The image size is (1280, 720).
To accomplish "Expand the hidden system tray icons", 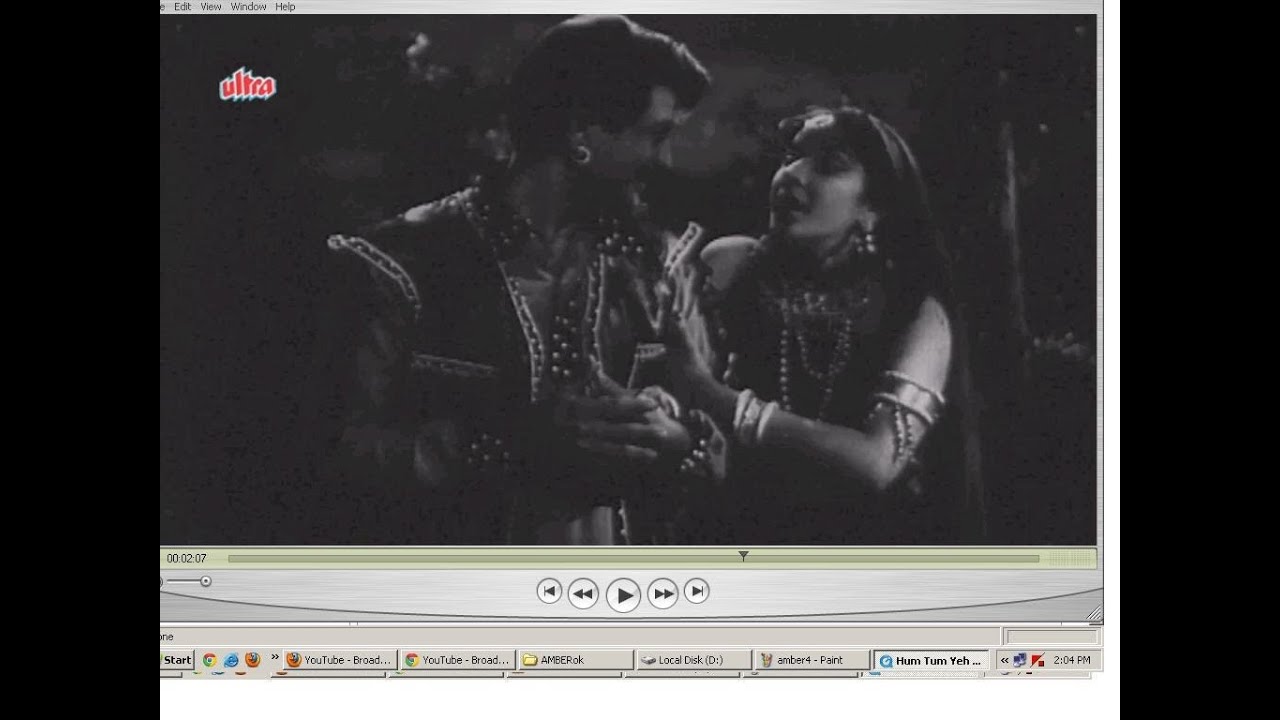I will [1004, 660].
